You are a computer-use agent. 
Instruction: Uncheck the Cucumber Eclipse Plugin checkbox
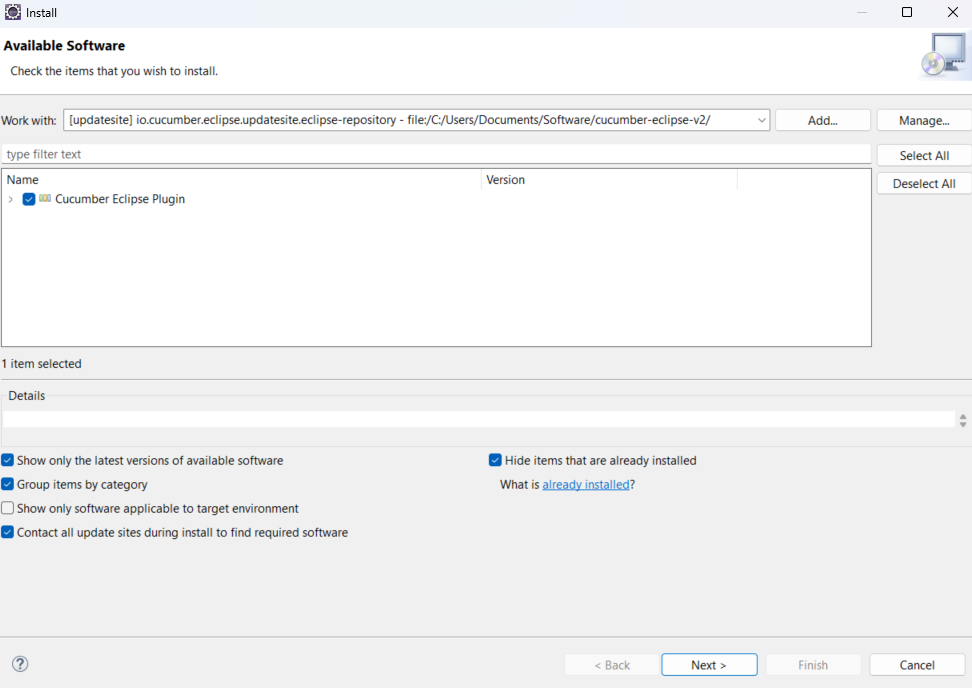pyautogui.click(x=29, y=199)
